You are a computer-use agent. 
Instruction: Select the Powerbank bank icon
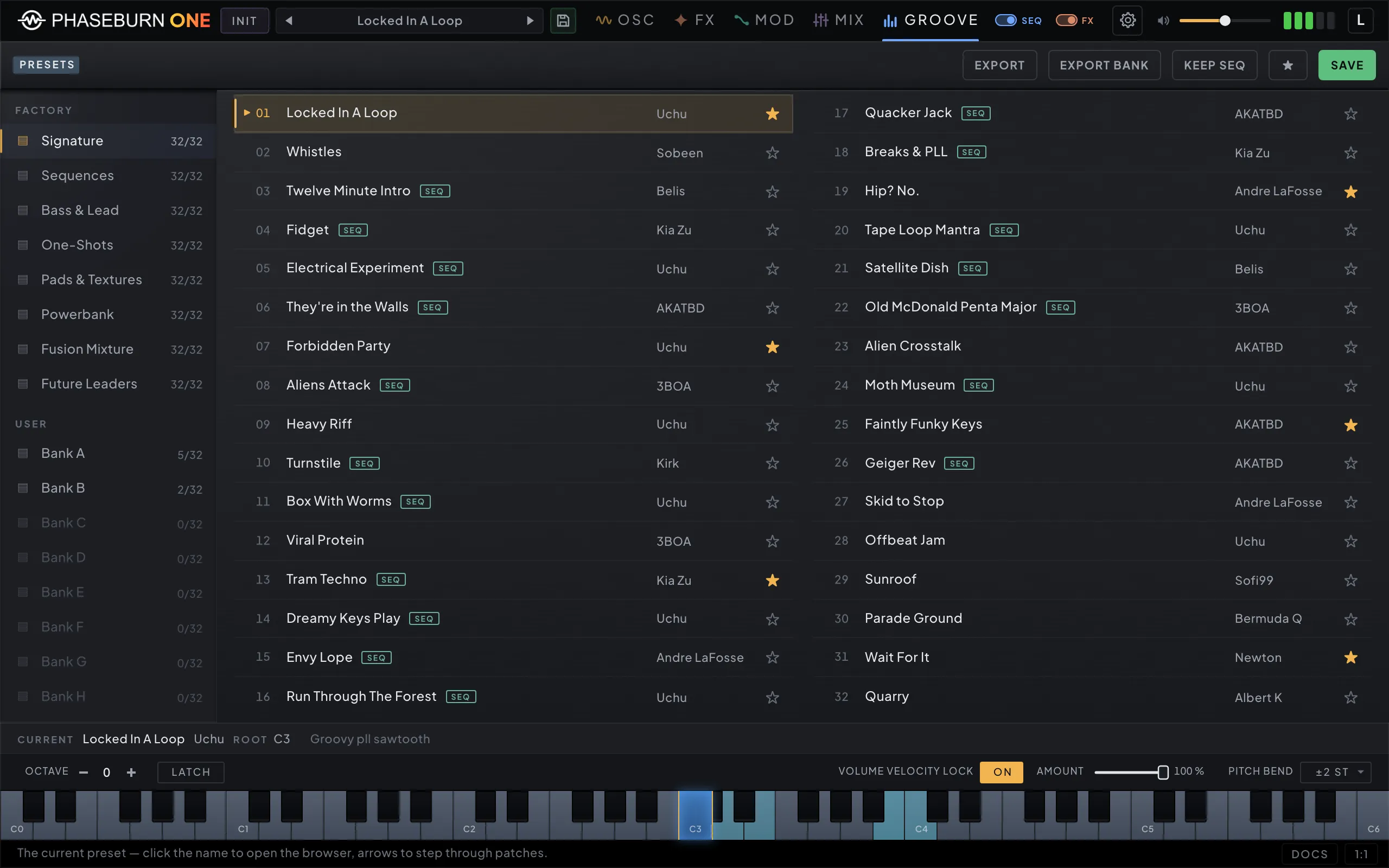pyautogui.click(x=23, y=315)
